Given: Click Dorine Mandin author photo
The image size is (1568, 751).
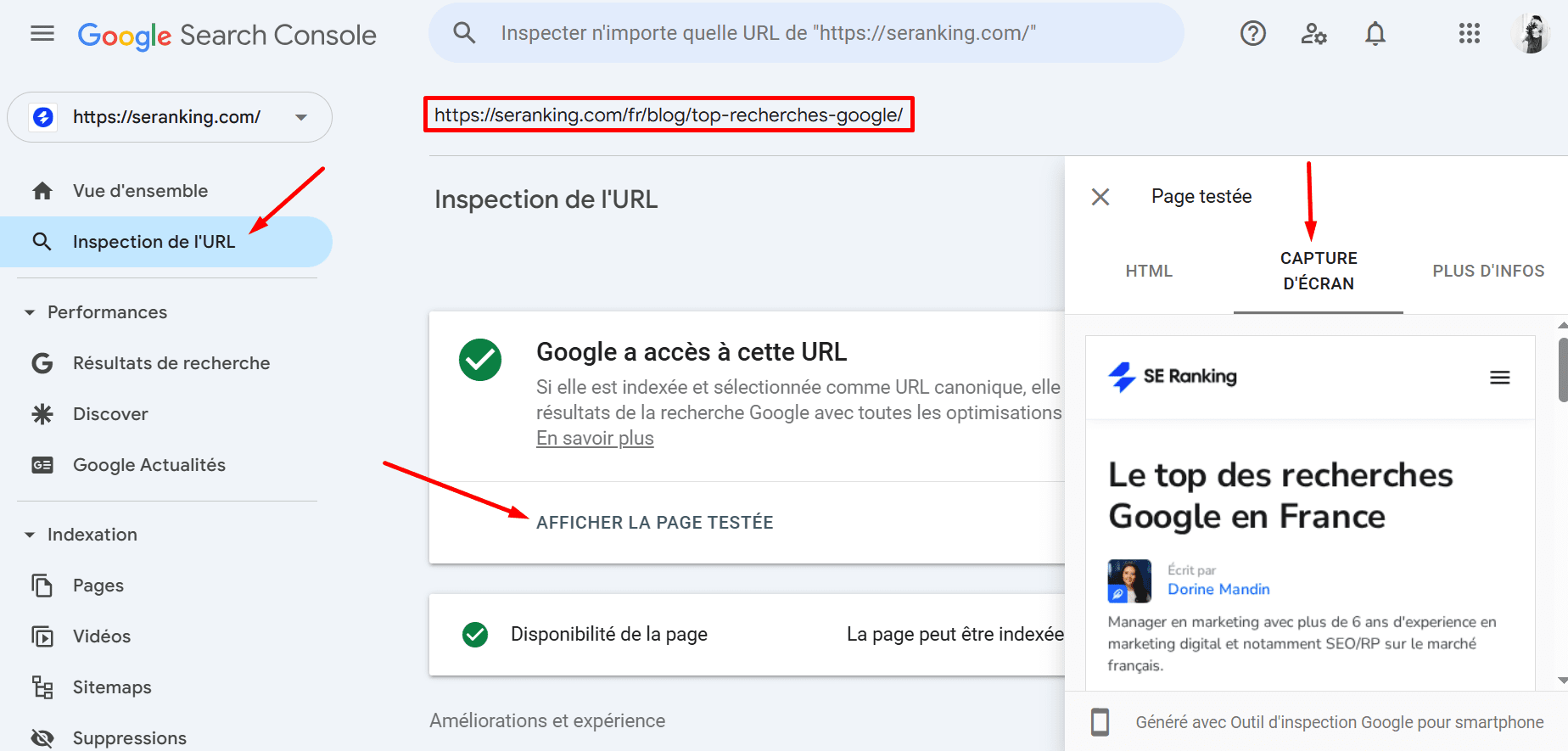Looking at the screenshot, I should coord(1129,581).
